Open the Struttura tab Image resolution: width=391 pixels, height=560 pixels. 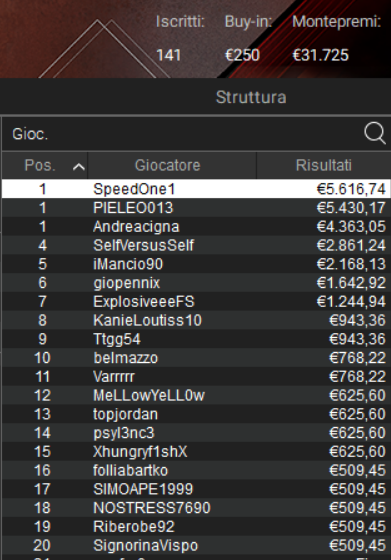tap(251, 97)
